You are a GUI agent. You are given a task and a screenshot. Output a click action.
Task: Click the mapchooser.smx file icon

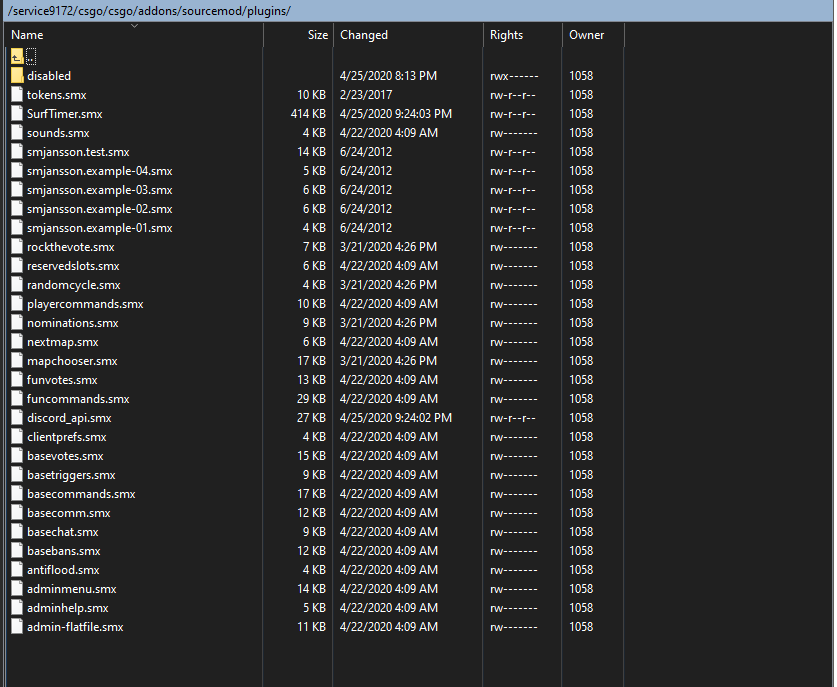coord(16,360)
